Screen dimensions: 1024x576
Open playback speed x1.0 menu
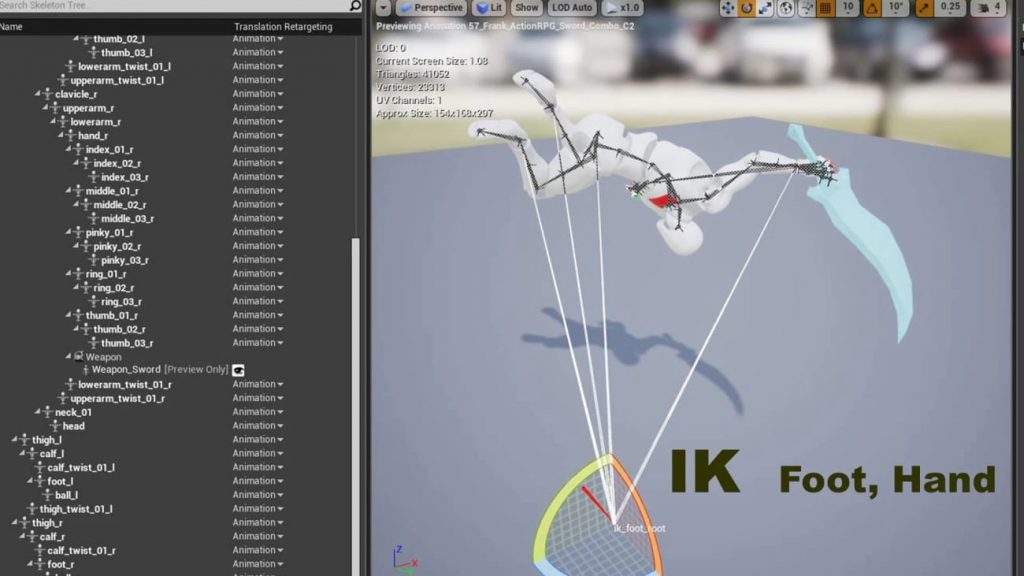(622, 8)
